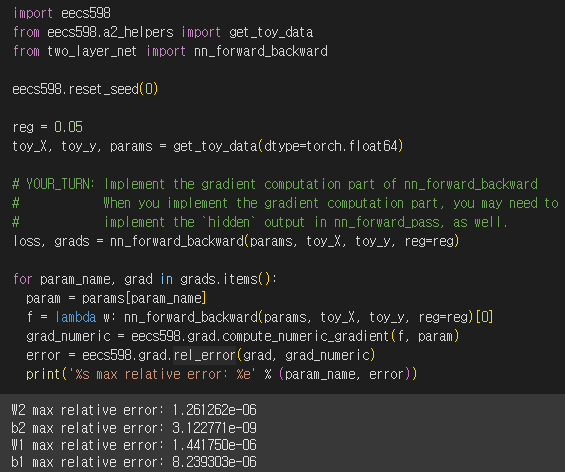Click the 'import eecs598' line
Screen dimensions: 565x472
tap(62, 13)
